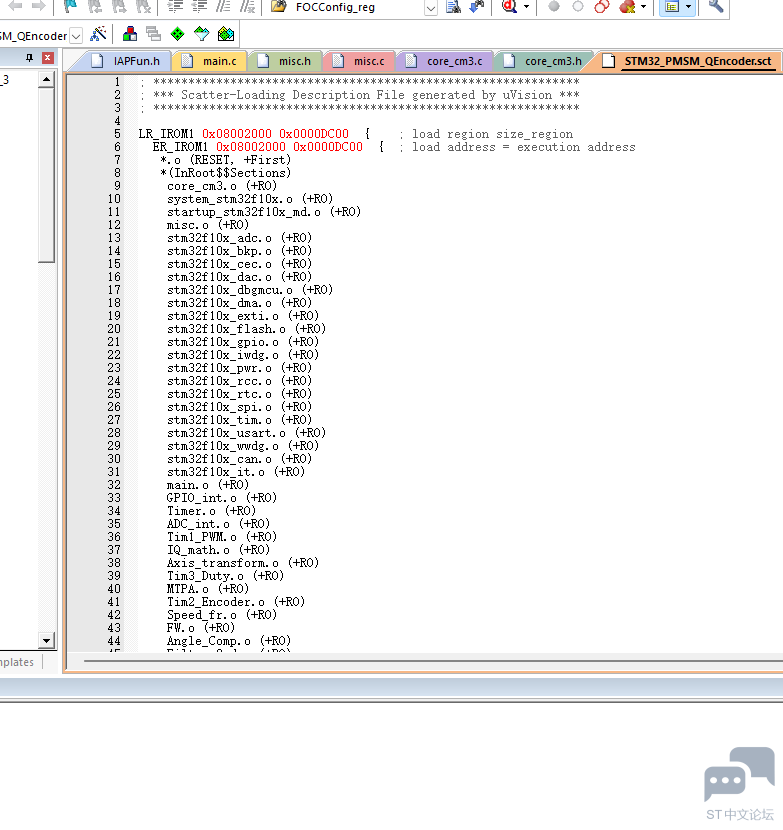Click the LR_IROM1 line in the editor
This screenshot has width=783, height=830.
click(356, 134)
